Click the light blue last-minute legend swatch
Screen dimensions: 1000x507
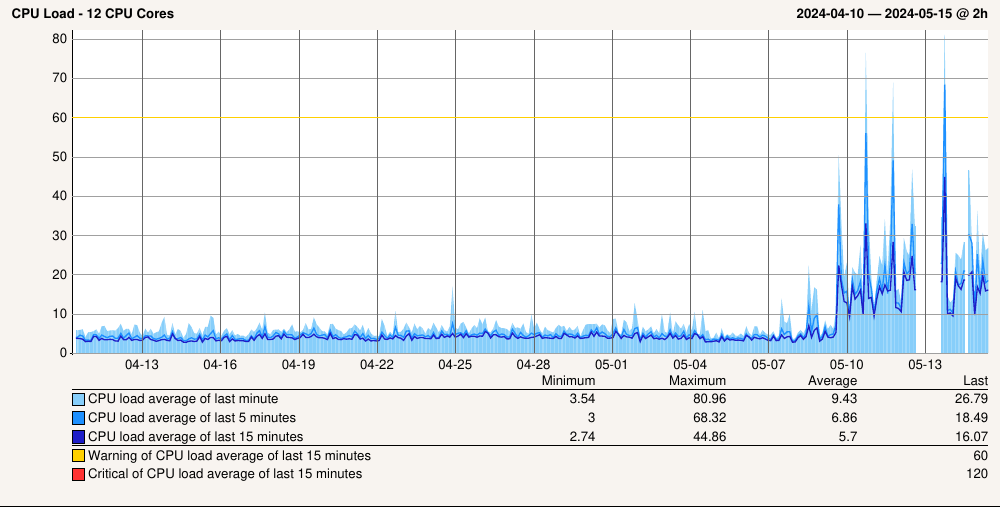[79, 399]
